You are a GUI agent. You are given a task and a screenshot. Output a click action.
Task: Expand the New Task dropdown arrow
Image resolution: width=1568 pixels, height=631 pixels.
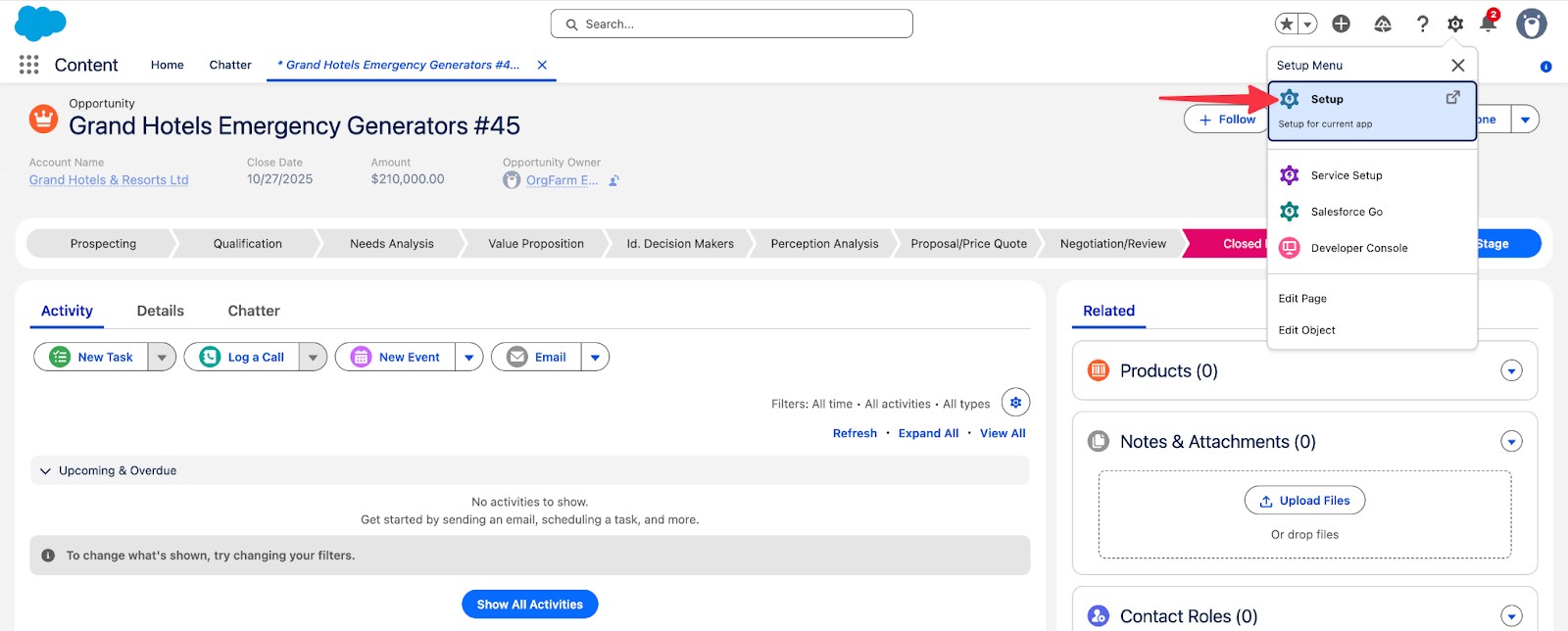[x=163, y=358]
